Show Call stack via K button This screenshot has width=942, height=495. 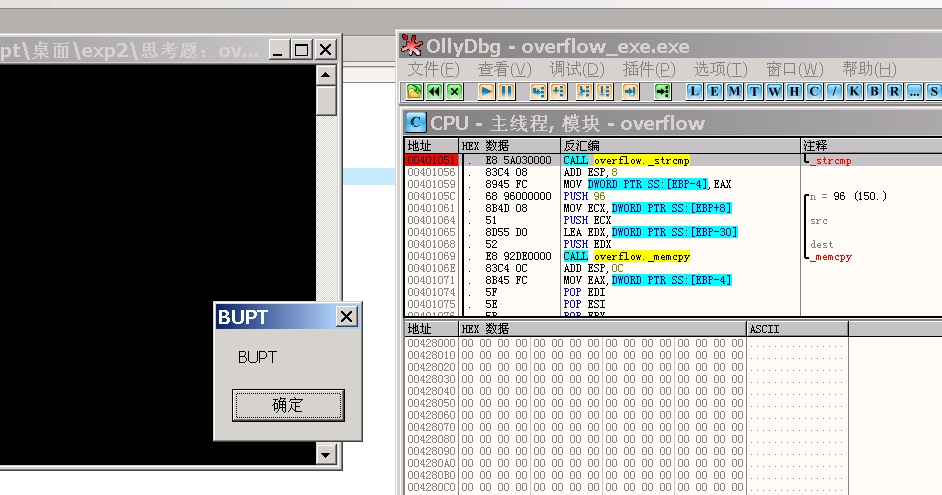[x=854, y=91]
